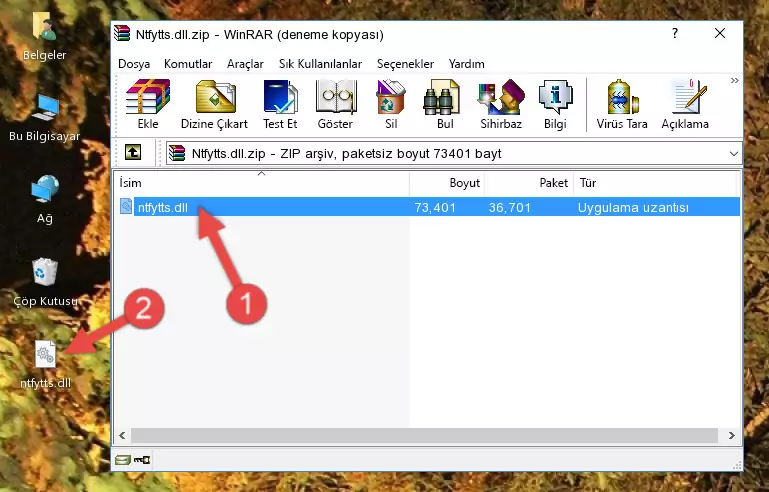
Task: Click the horizontal scrollbar track
Action: pyautogui.click(x=424, y=435)
